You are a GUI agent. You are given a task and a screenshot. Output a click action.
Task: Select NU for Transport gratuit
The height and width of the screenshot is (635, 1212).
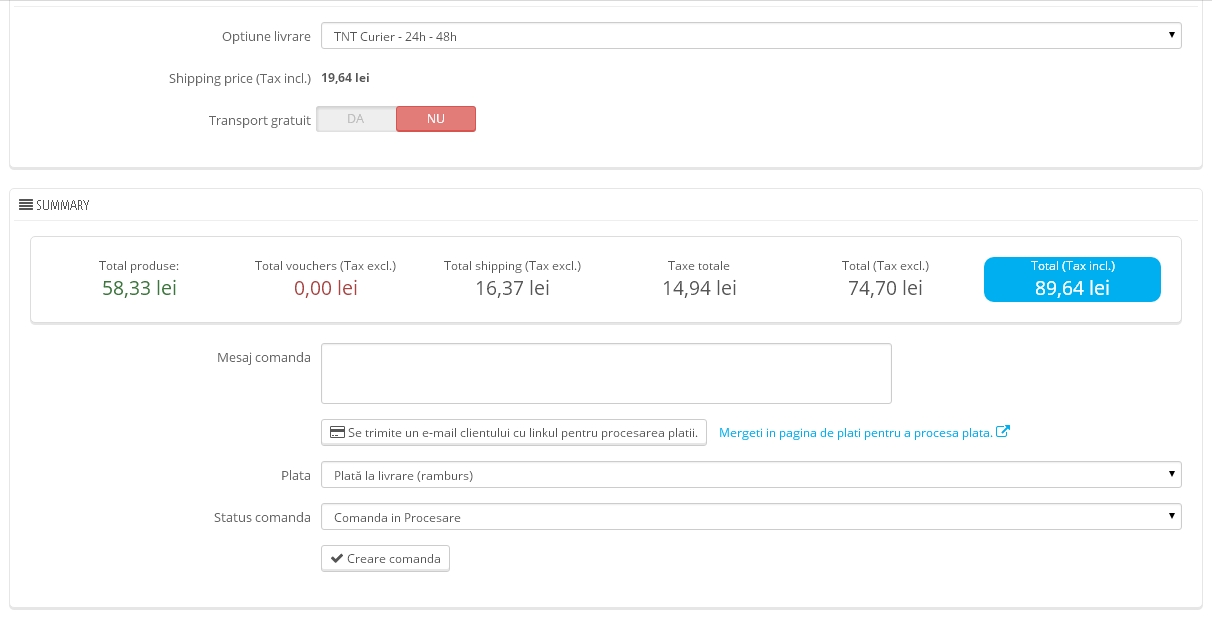[x=436, y=119]
